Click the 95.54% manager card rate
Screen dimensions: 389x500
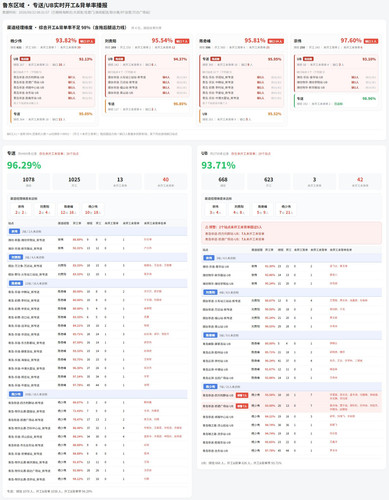pyautogui.click(x=162, y=40)
